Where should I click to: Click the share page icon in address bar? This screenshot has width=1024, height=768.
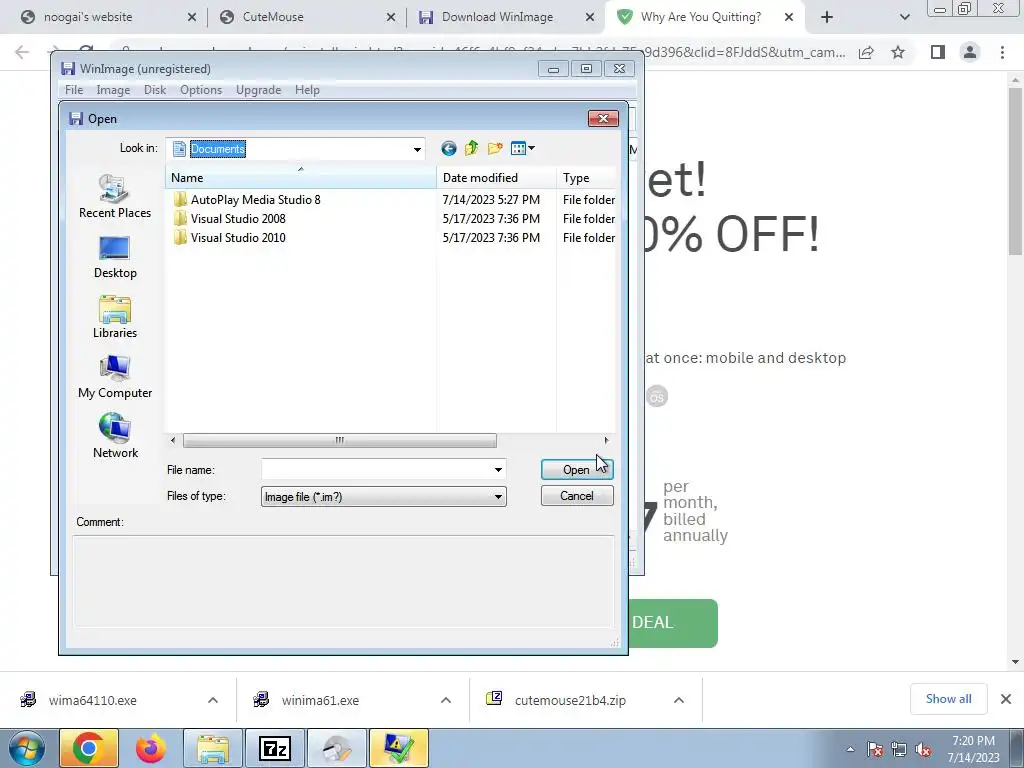point(866,52)
